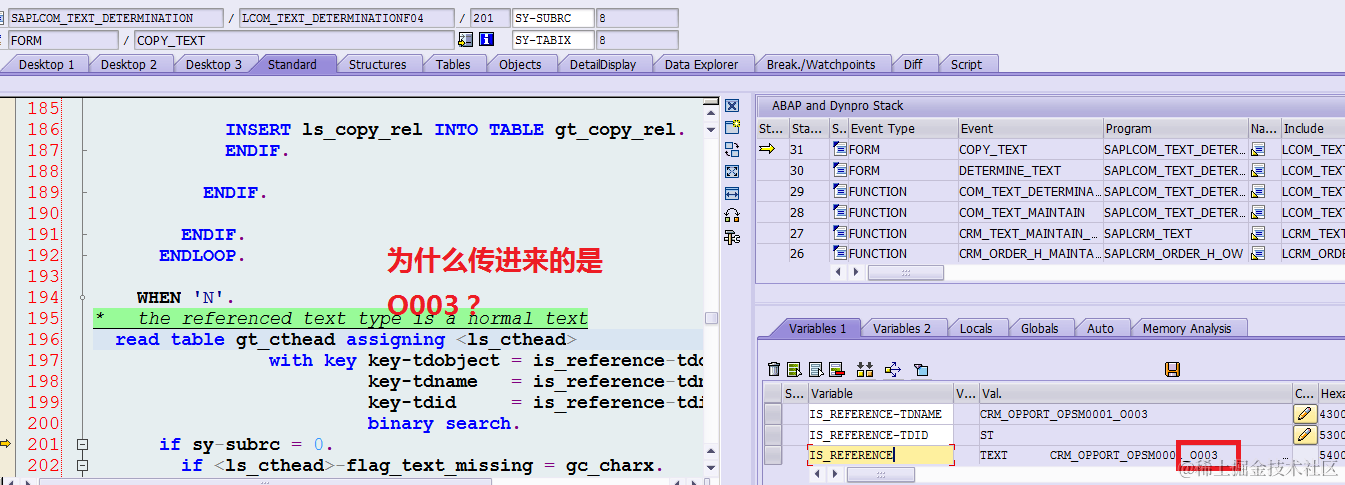Select the Auto tab
Viewport: 1345px width, 485px height.
1100,328
